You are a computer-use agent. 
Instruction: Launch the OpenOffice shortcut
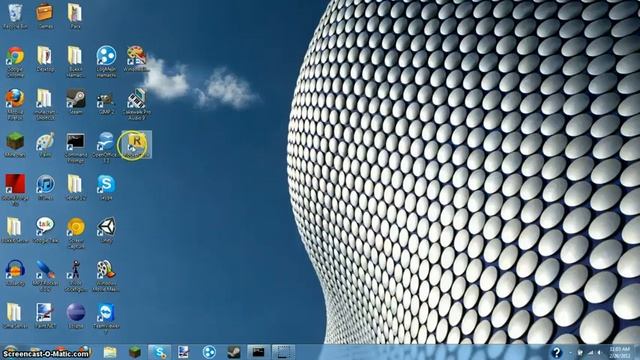point(106,148)
